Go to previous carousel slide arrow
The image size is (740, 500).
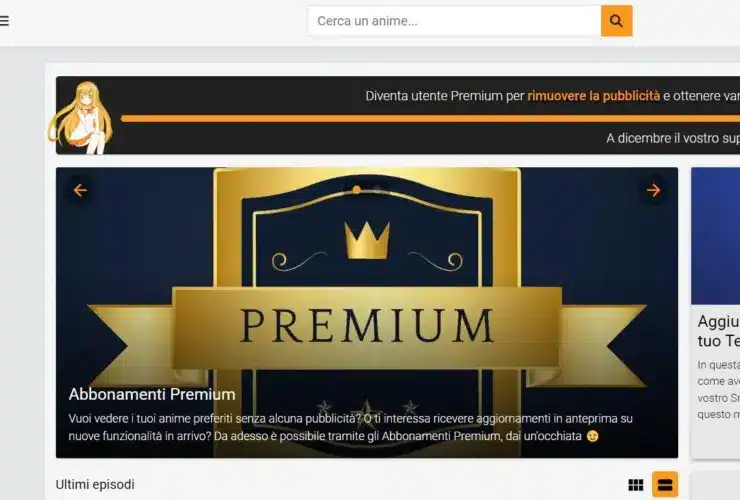coord(80,190)
